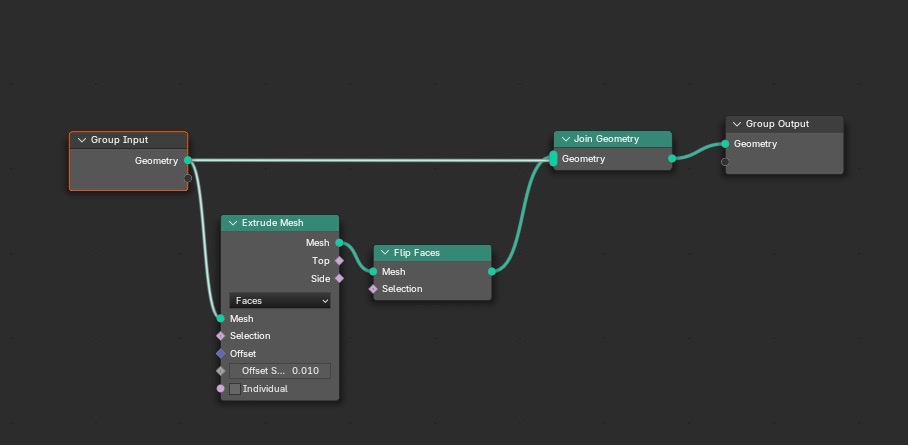Click the Top output socket diamond
Viewport: 908px width, 445px height.
pyautogui.click(x=339, y=261)
